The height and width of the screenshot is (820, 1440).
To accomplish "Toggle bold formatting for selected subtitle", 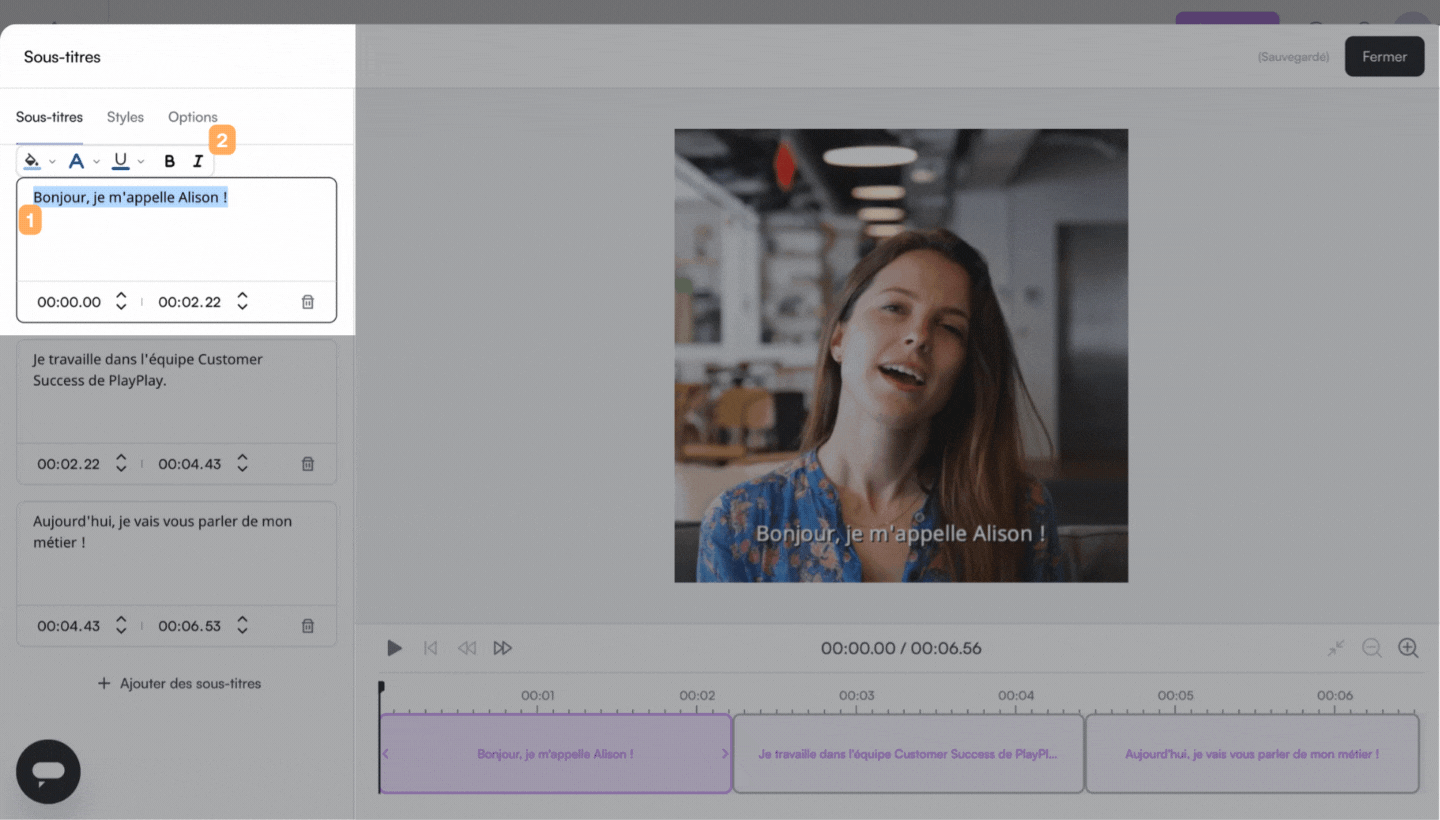I will 169,161.
